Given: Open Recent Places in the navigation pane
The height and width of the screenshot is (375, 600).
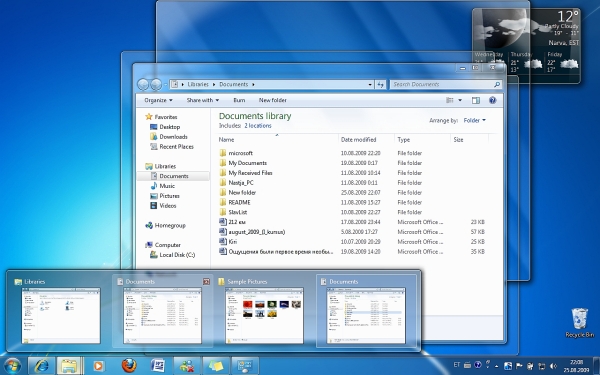Looking at the screenshot, I should coord(176,147).
